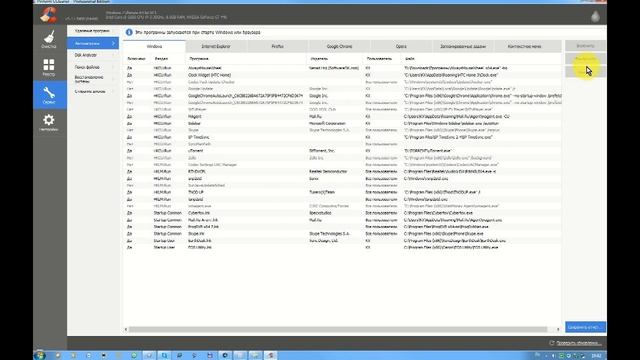Click the Microsoft Corporation publisher cell
This screenshot has width=640, height=360.
327,123
